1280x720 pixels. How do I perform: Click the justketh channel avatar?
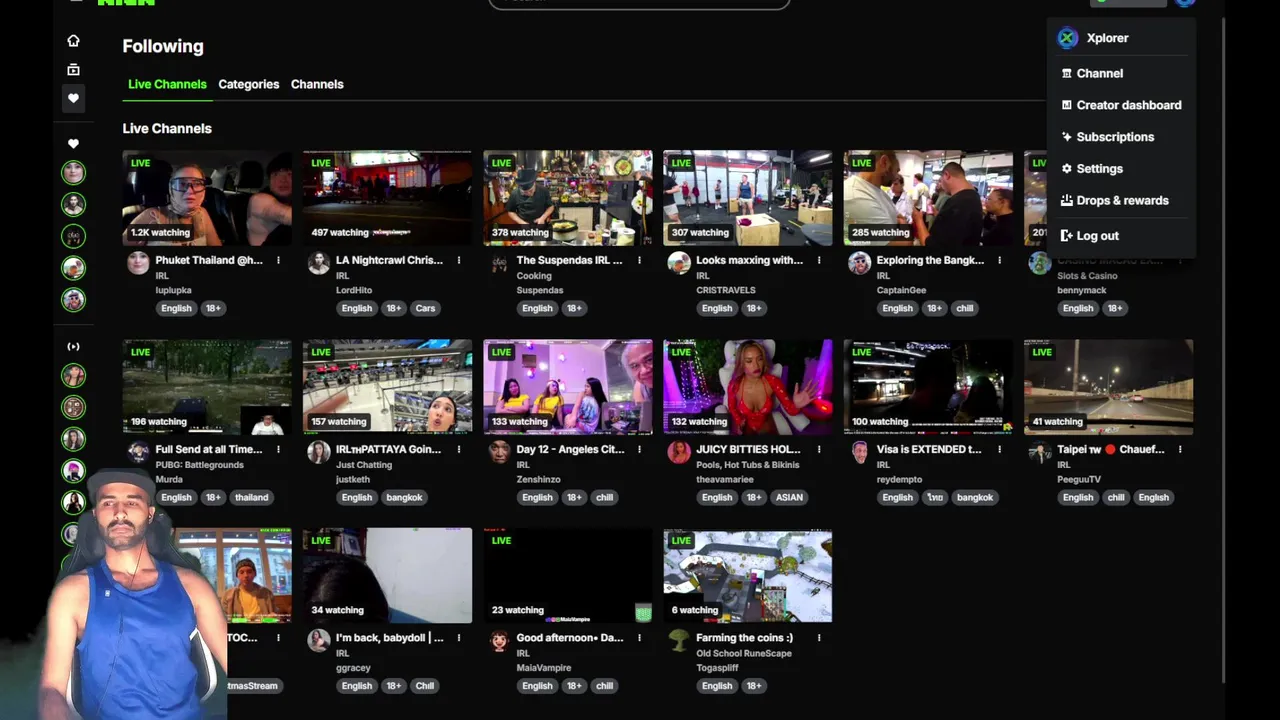point(319,452)
